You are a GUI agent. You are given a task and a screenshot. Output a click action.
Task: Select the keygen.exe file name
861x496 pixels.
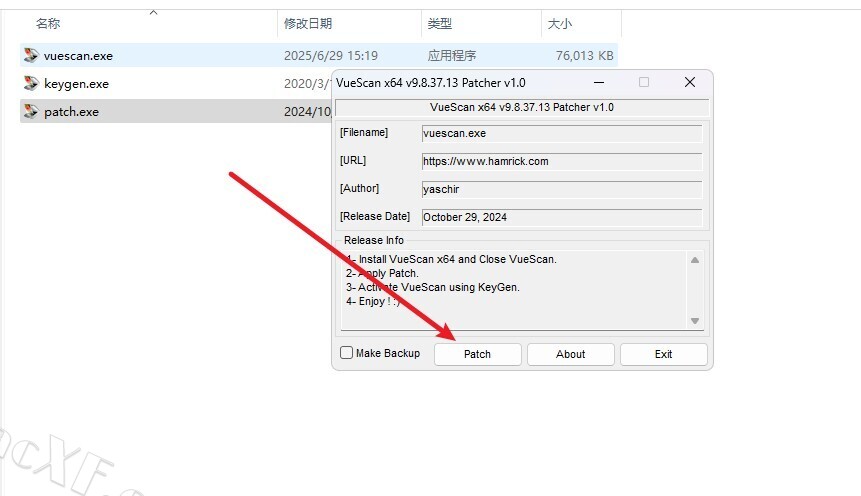pos(76,84)
